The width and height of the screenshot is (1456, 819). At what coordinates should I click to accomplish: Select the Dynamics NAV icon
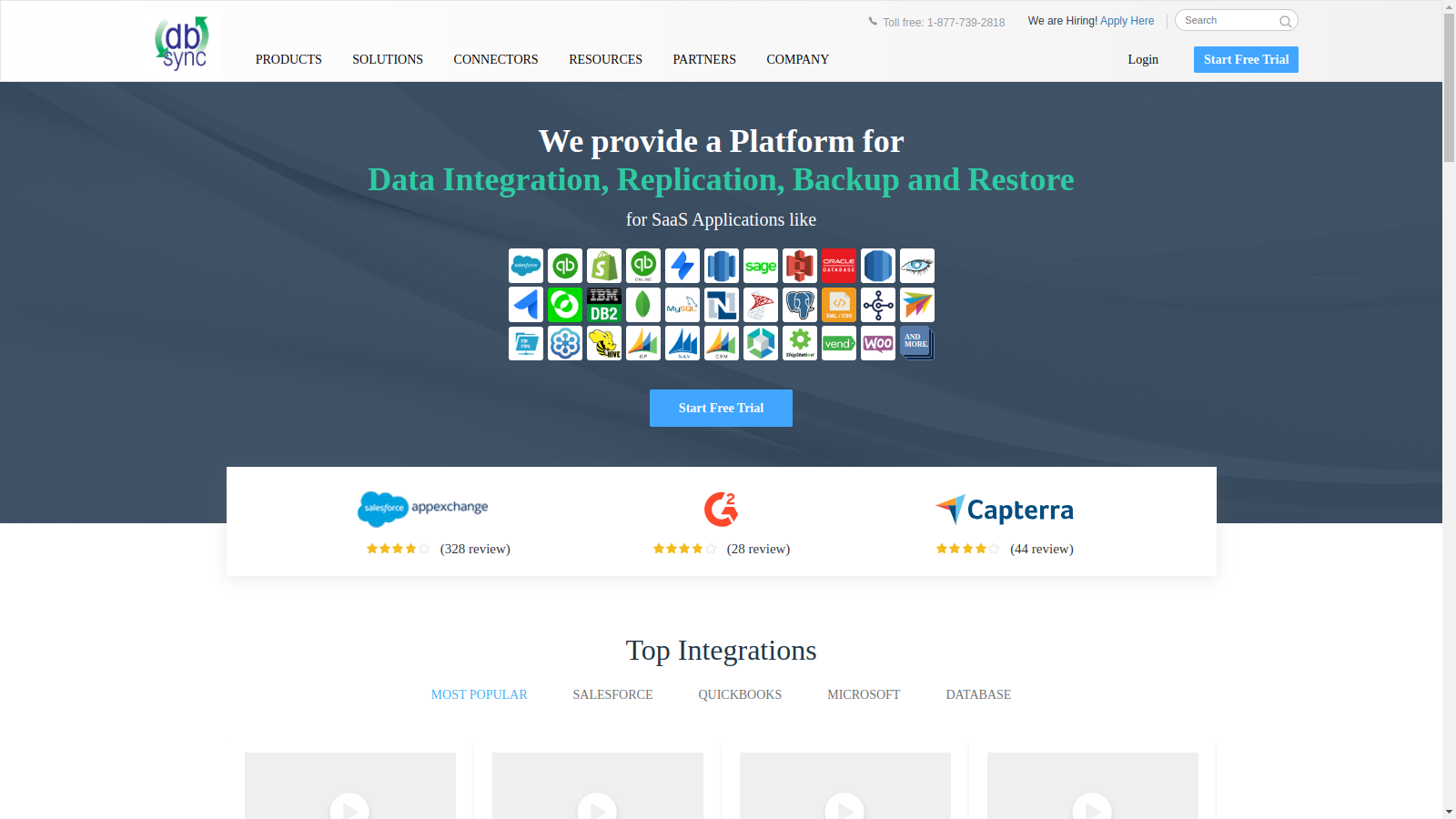point(682,343)
